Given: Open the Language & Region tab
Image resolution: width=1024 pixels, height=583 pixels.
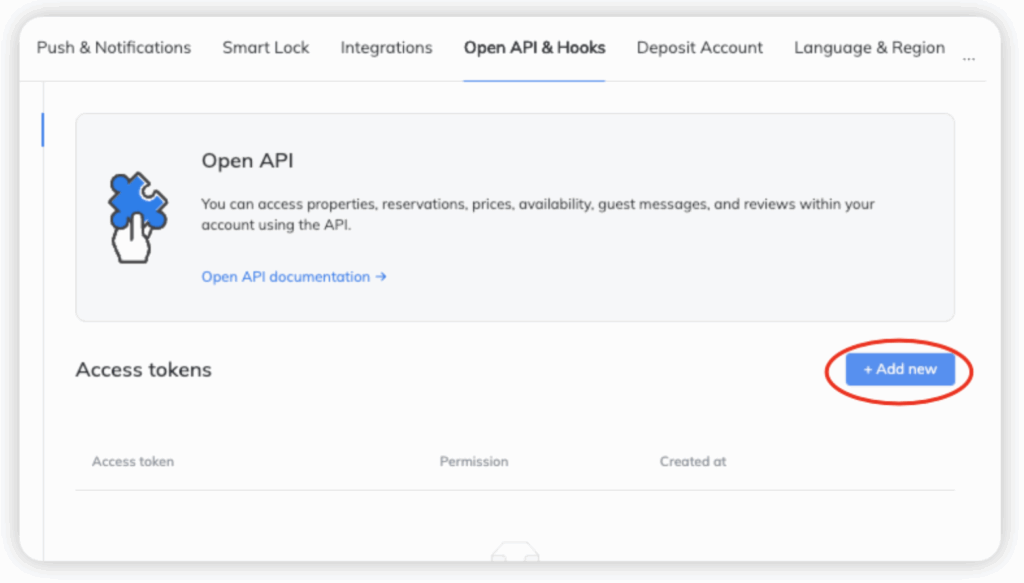Looking at the screenshot, I should (x=869, y=48).
